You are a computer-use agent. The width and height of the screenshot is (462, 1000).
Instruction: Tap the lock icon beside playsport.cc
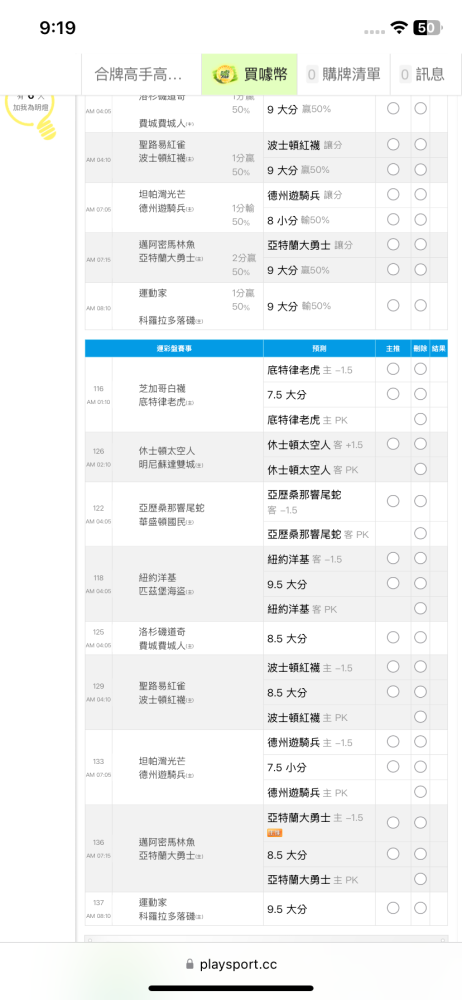pos(189,965)
